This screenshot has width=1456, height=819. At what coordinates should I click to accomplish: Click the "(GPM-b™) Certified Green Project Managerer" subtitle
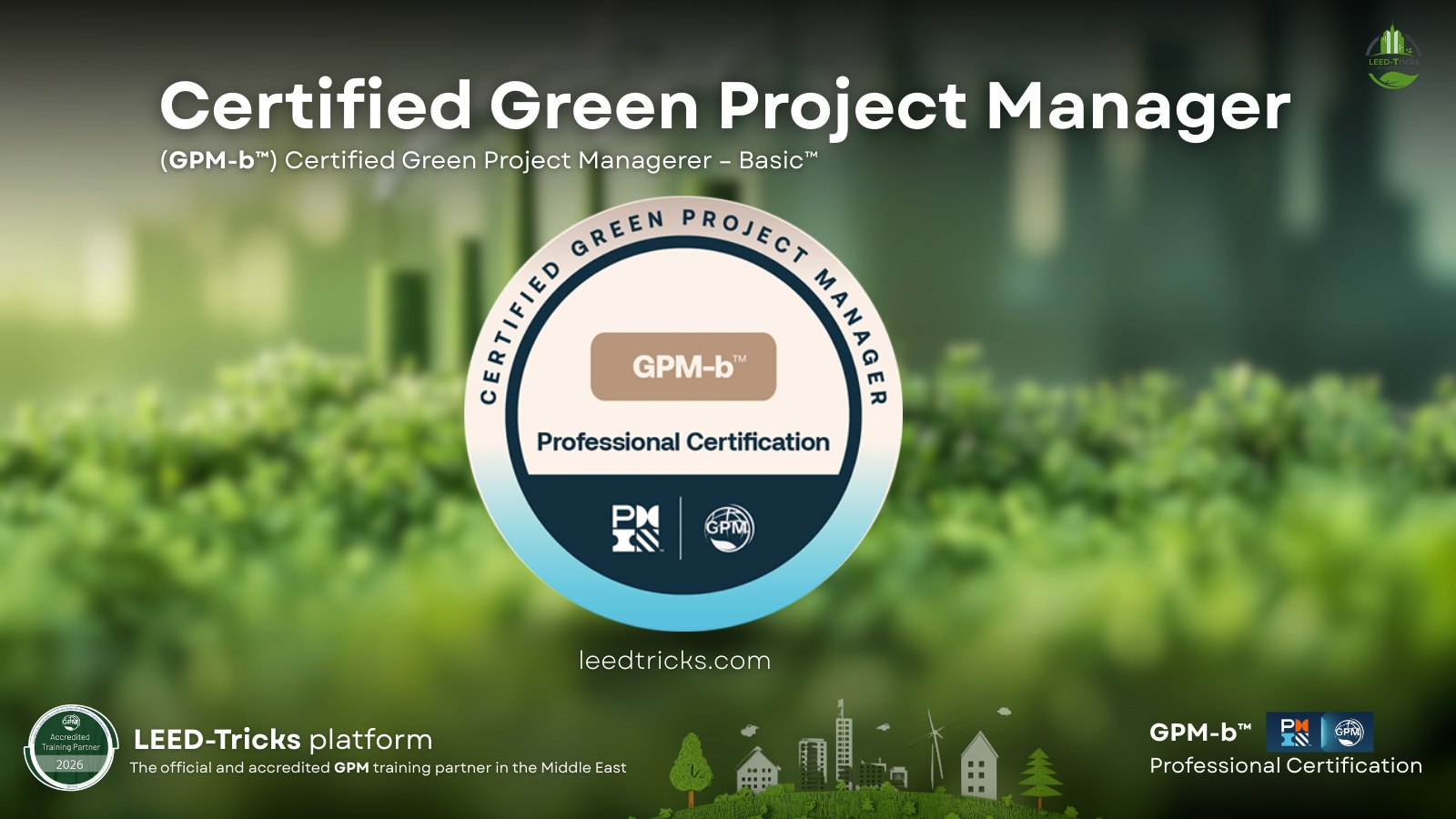pyautogui.click(x=489, y=161)
